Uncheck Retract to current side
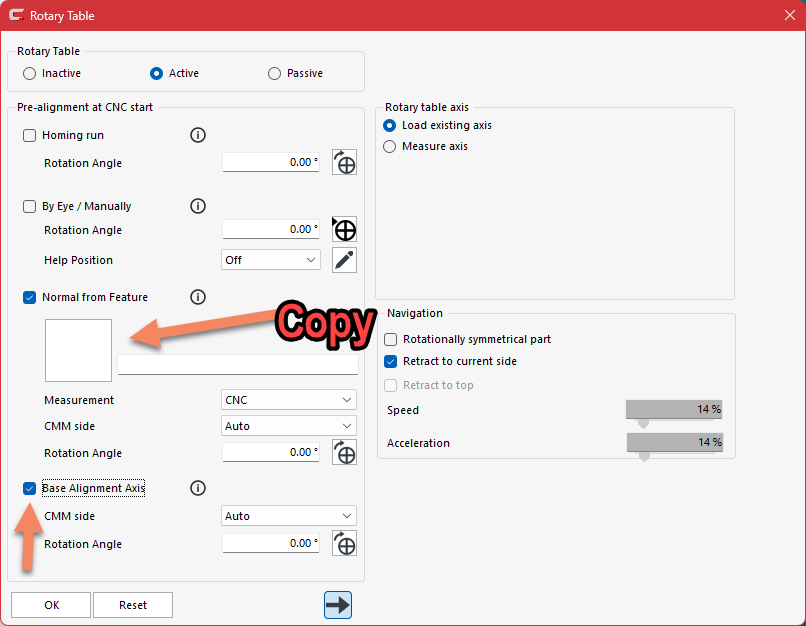The height and width of the screenshot is (626, 806). pos(391,361)
